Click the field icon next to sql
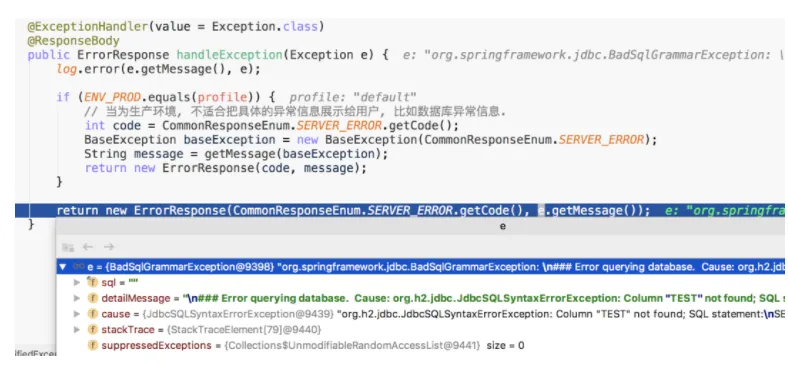 tap(92, 283)
